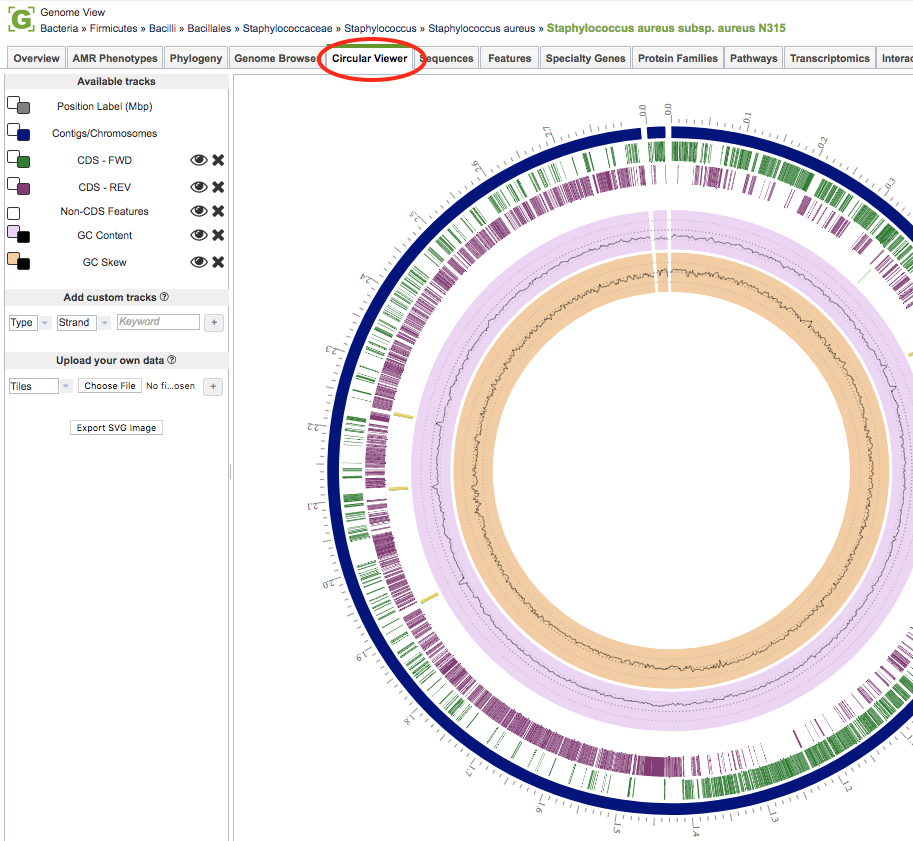This screenshot has width=913, height=841.
Task: Open help icon beside Add custom tracks
Action: (x=164, y=297)
